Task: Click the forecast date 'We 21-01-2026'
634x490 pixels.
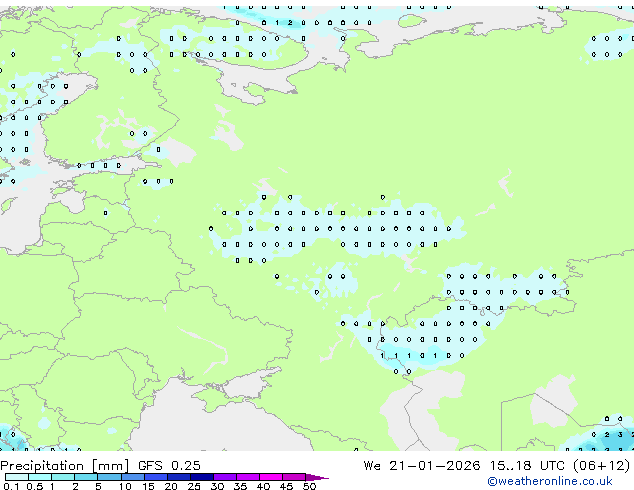Action: 422,466
